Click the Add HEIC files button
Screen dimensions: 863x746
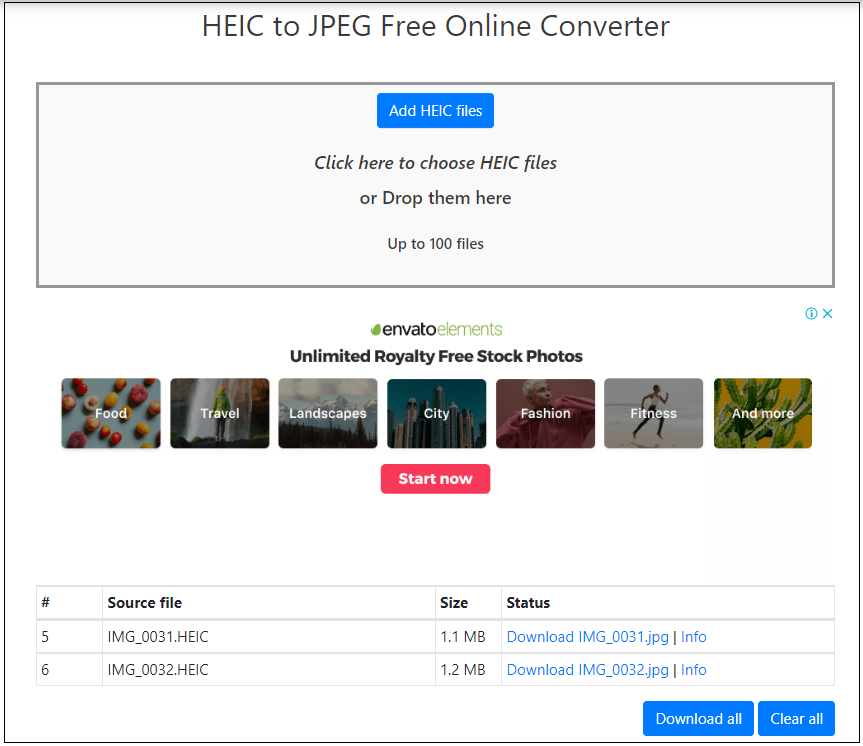point(435,110)
